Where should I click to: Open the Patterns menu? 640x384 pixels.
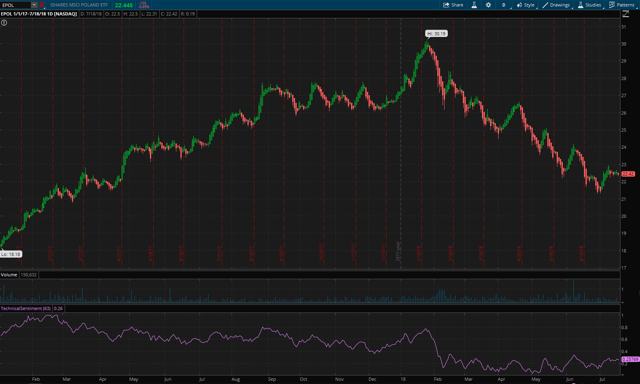click(x=622, y=5)
